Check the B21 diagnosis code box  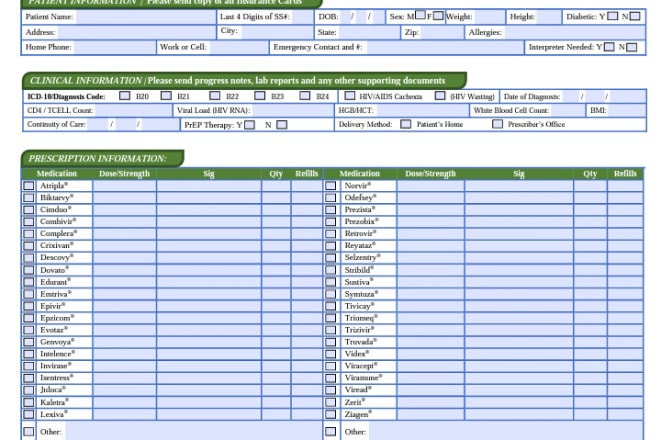[x=166, y=96]
